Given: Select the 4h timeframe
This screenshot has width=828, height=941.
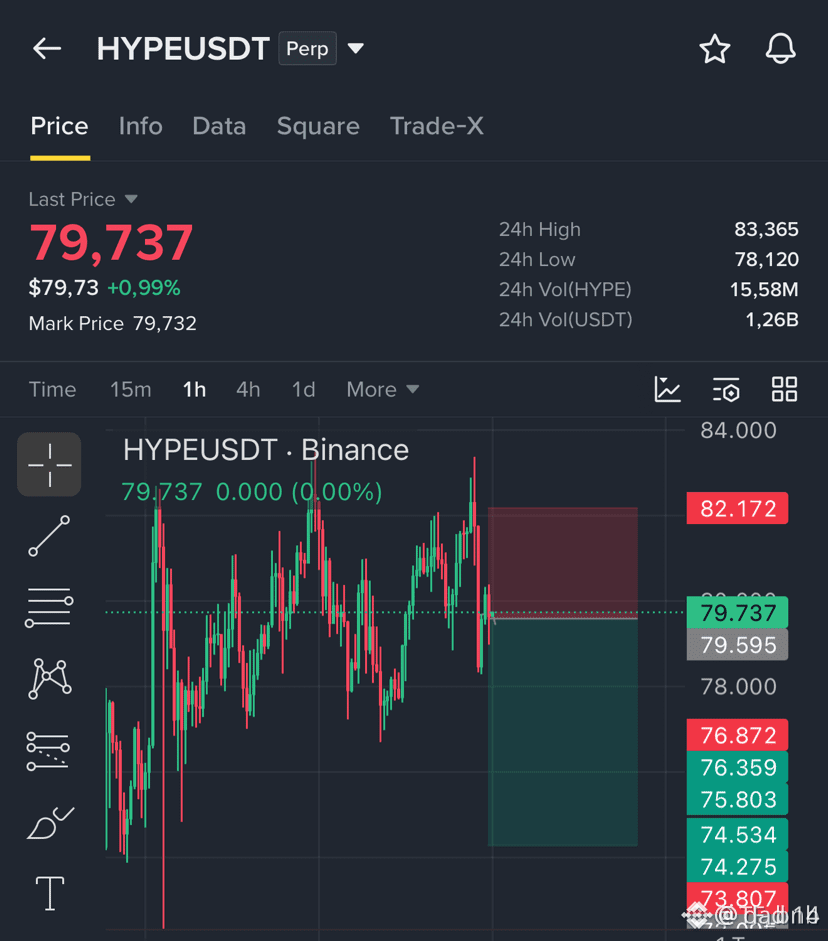Looking at the screenshot, I should click(248, 389).
